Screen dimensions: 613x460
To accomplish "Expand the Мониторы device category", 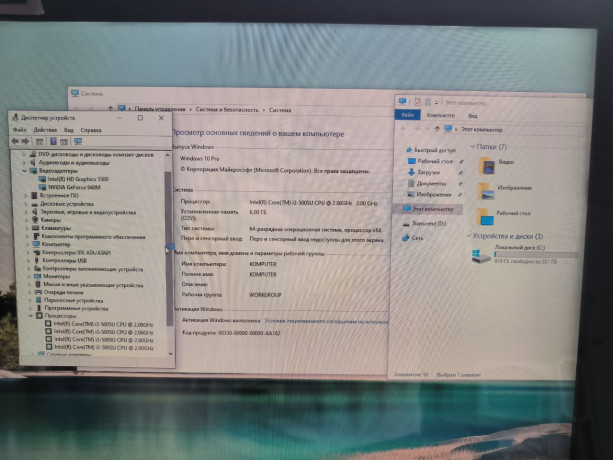I will (26, 275).
